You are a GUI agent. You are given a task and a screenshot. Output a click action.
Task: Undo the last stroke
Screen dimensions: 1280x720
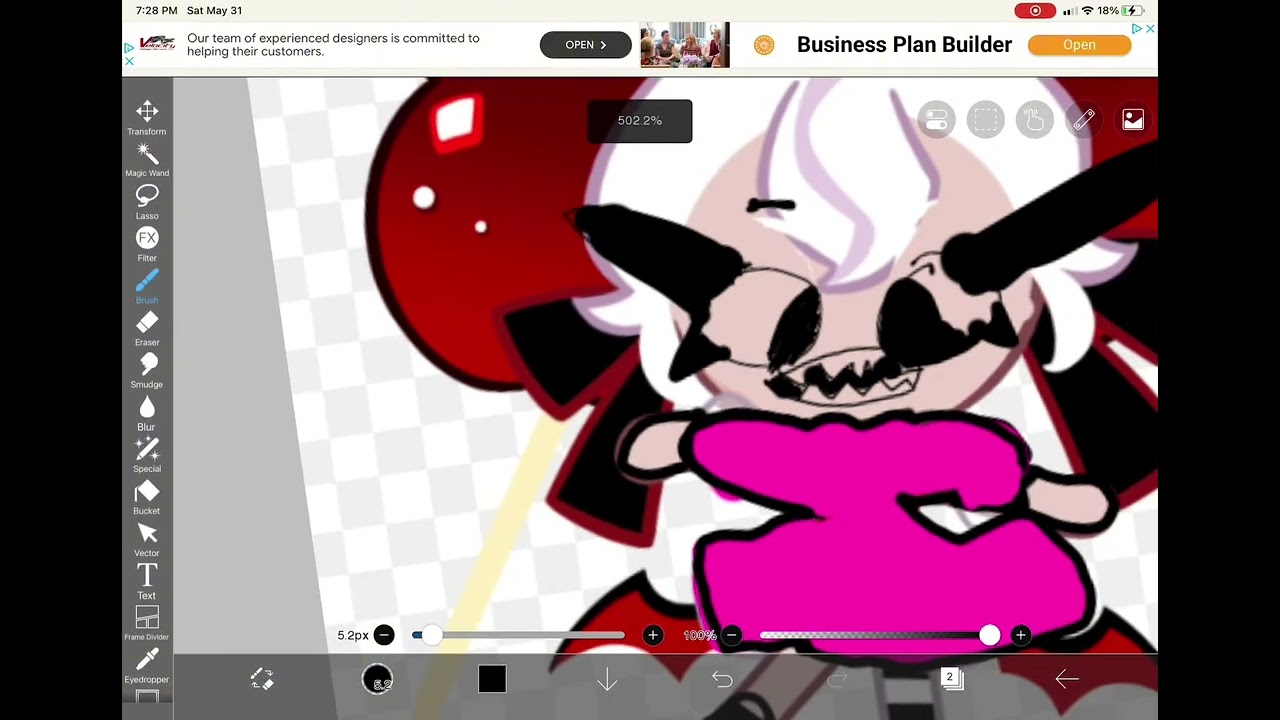pyautogui.click(x=722, y=679)
